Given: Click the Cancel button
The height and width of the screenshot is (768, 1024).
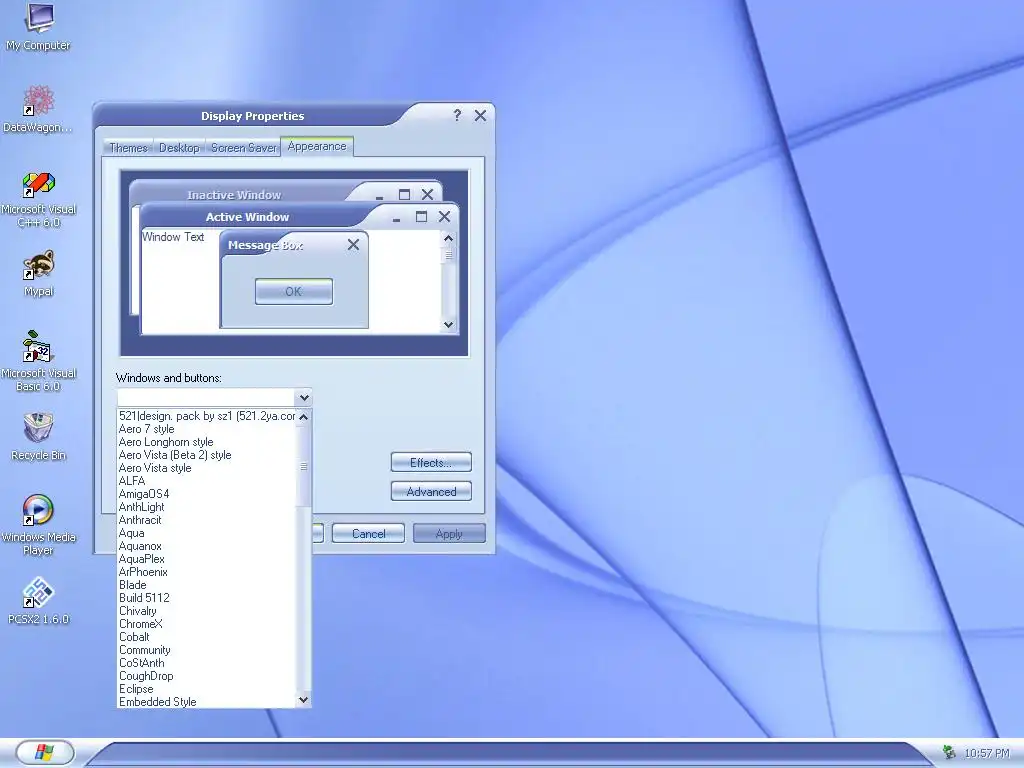Looking at the screenshot, I should point(368,534).
